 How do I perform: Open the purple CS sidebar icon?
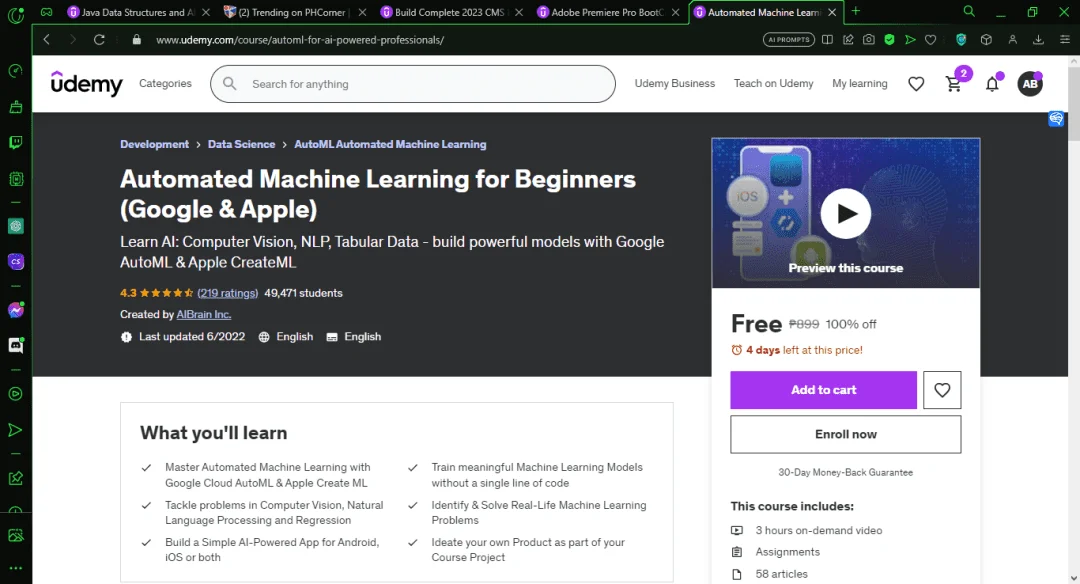[x=15, y=262]
